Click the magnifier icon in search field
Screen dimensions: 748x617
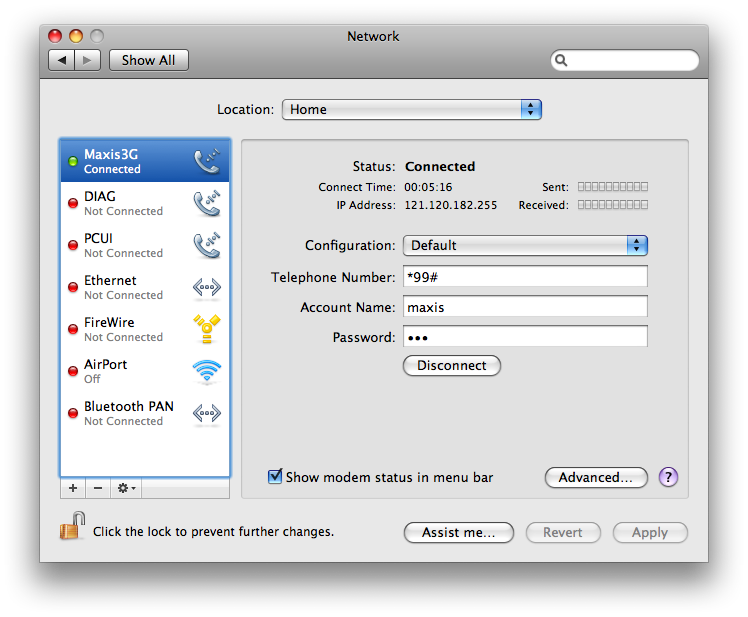click(563, 61)
